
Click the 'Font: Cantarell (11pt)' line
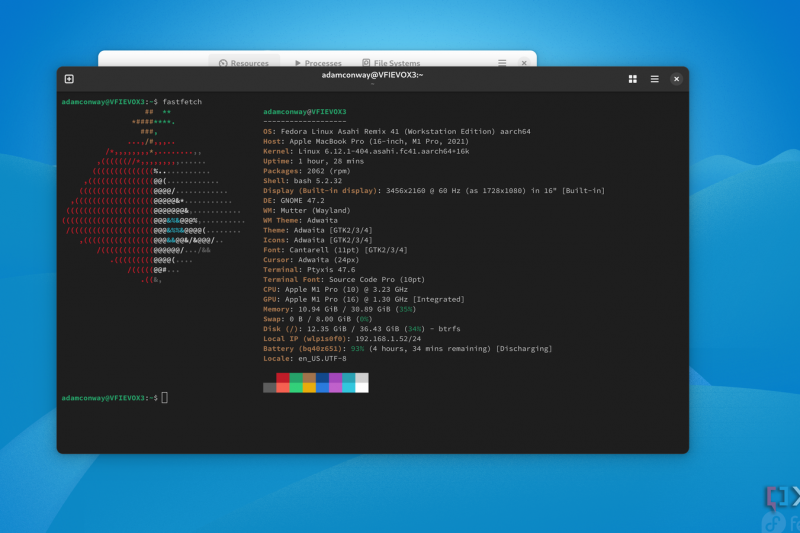335,250
